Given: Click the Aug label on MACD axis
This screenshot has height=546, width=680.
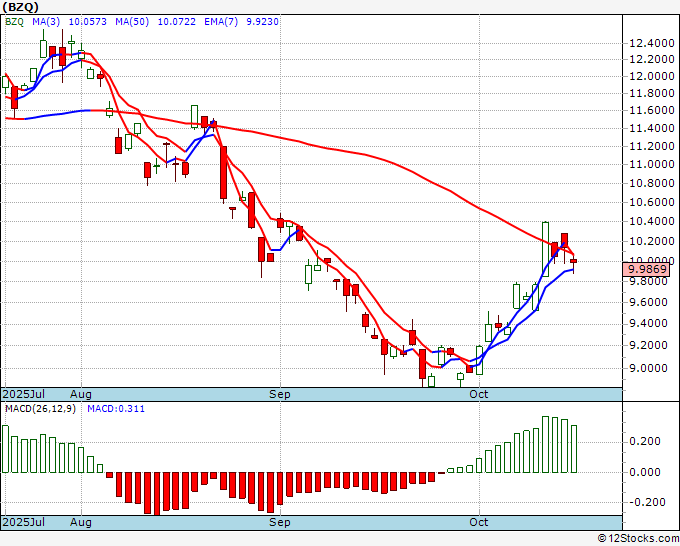Looking at the screenshot, I should (x=81, y=522).
